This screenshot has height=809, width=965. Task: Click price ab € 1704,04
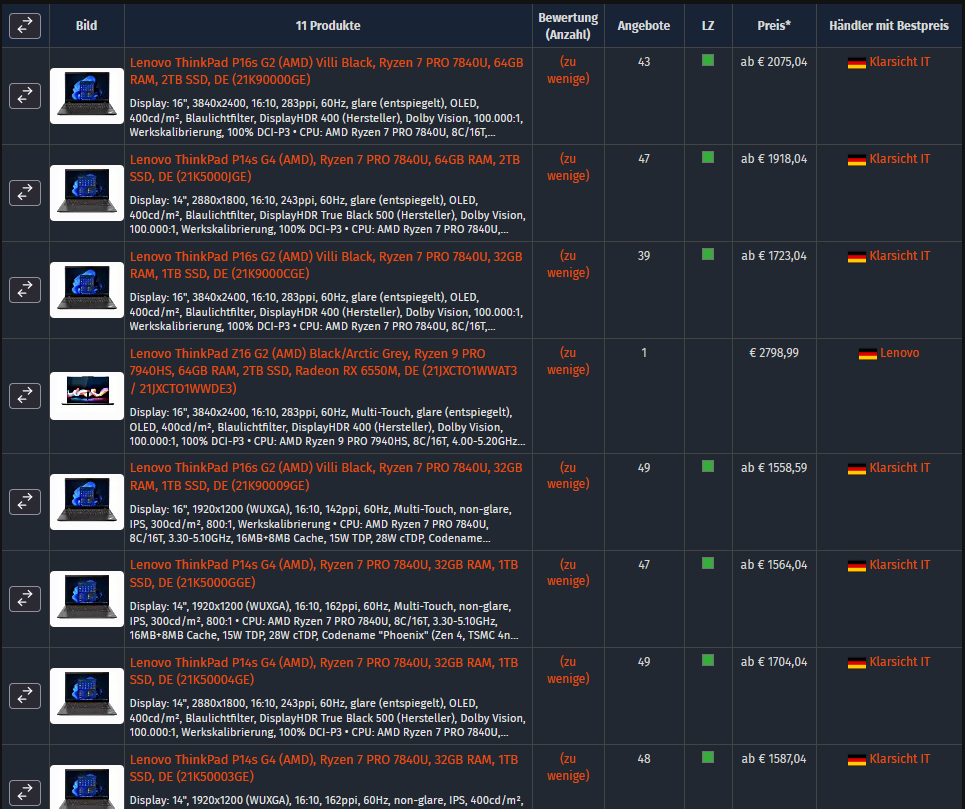[x=774, y=663]
